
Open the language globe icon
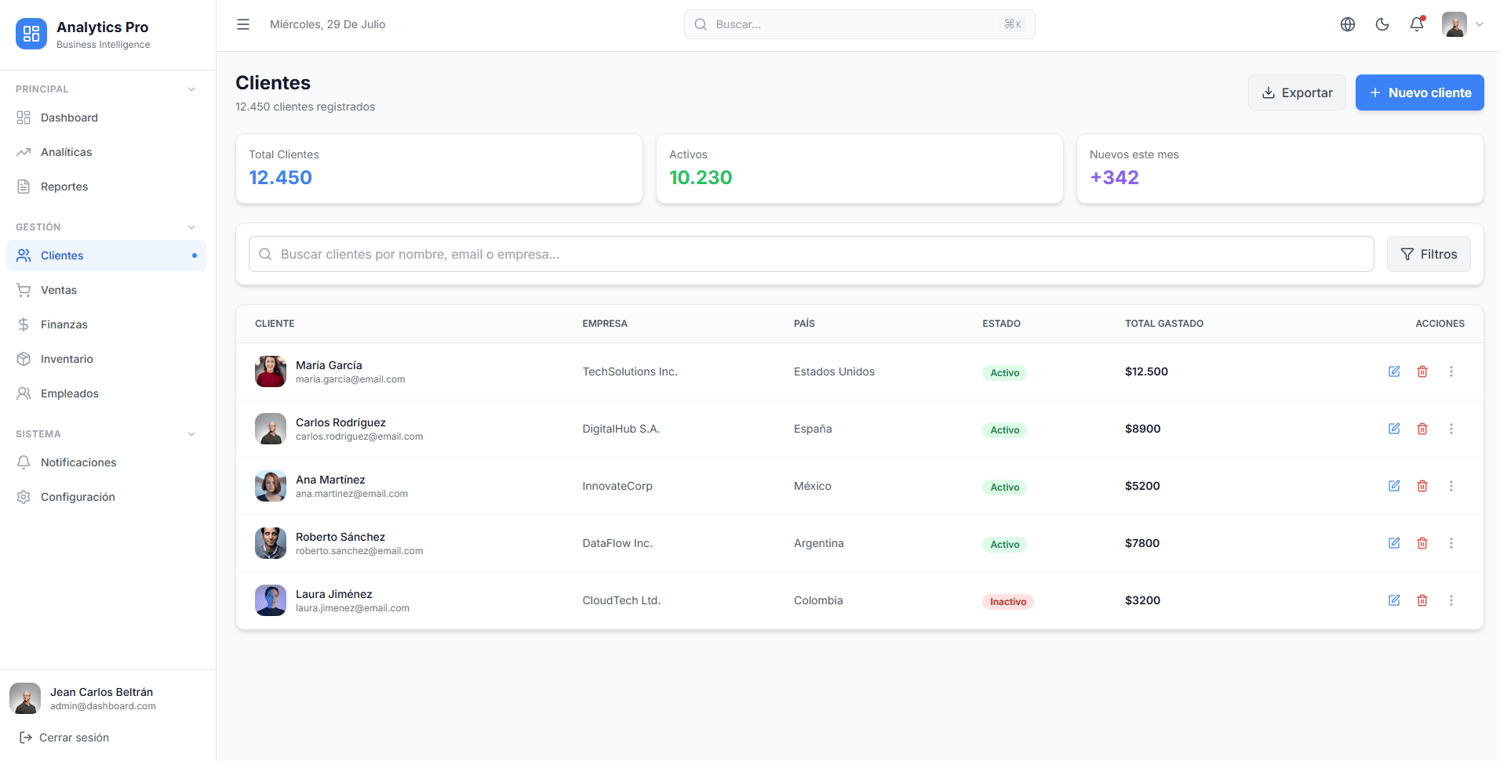[1348, 24]
